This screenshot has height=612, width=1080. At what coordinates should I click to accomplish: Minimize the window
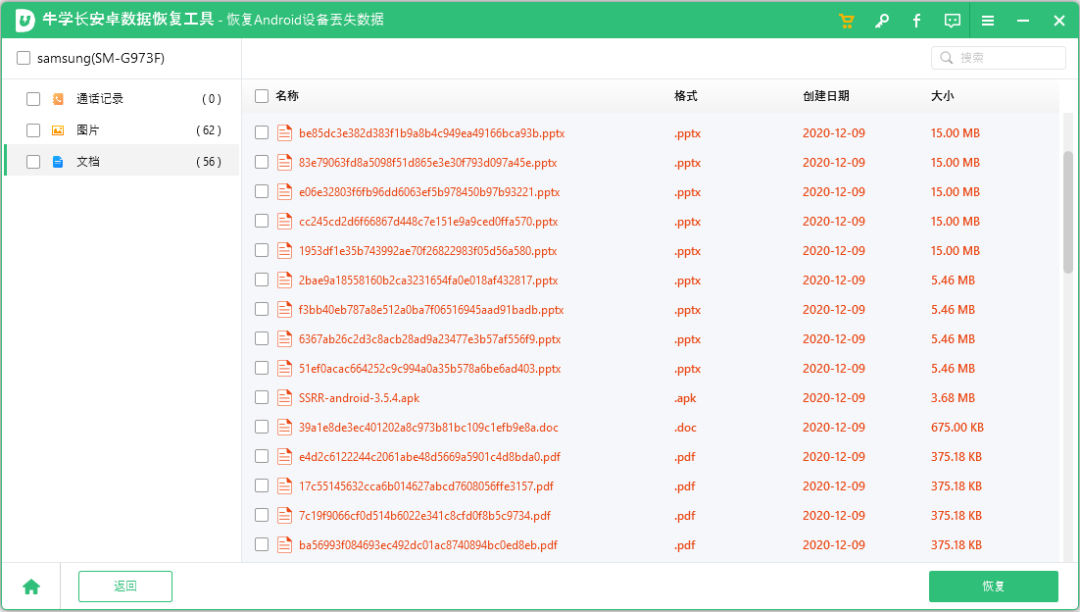coord(1023,21)
